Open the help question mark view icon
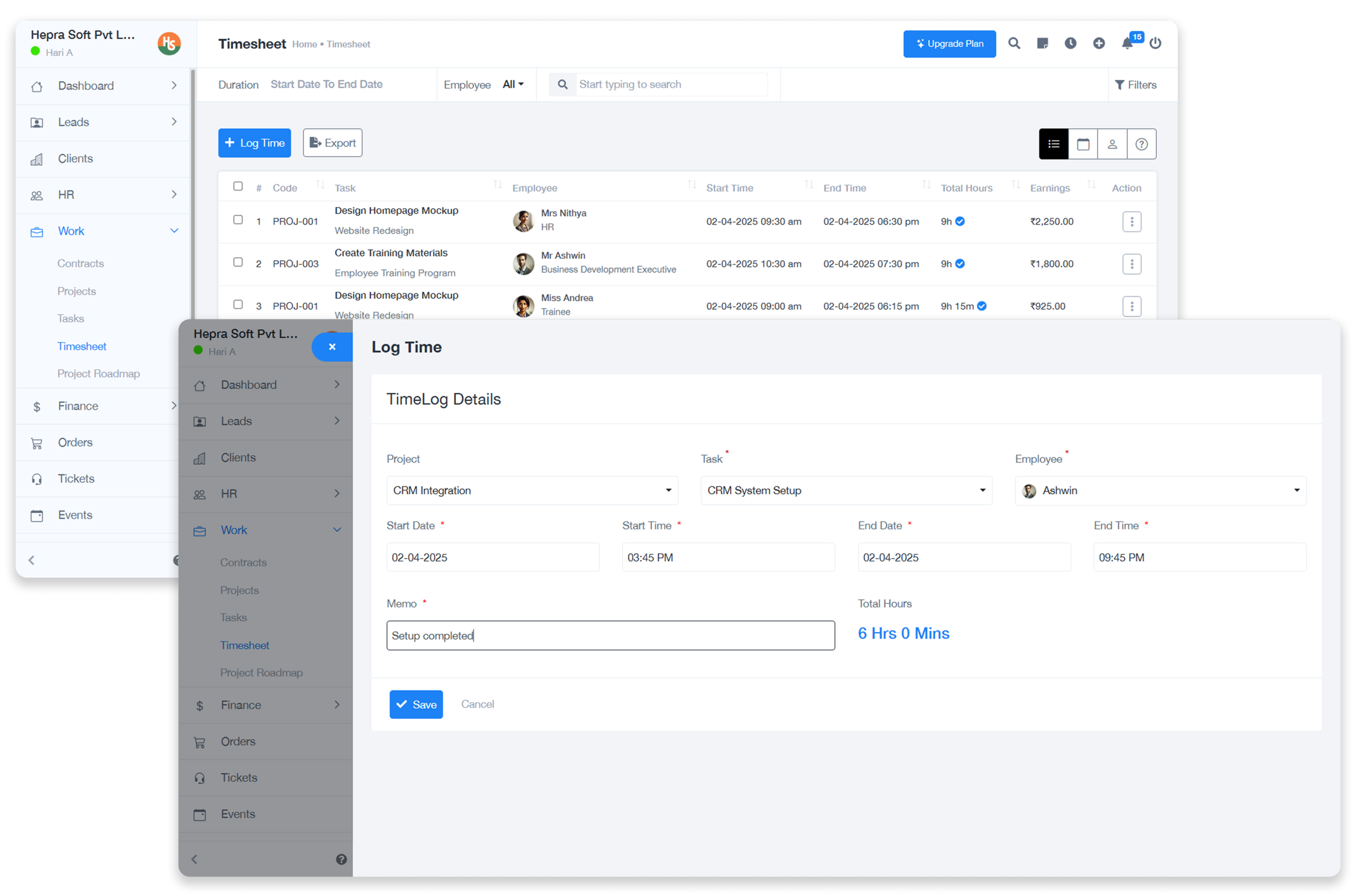The image size is (1356, 896). tap(1140, 144)
